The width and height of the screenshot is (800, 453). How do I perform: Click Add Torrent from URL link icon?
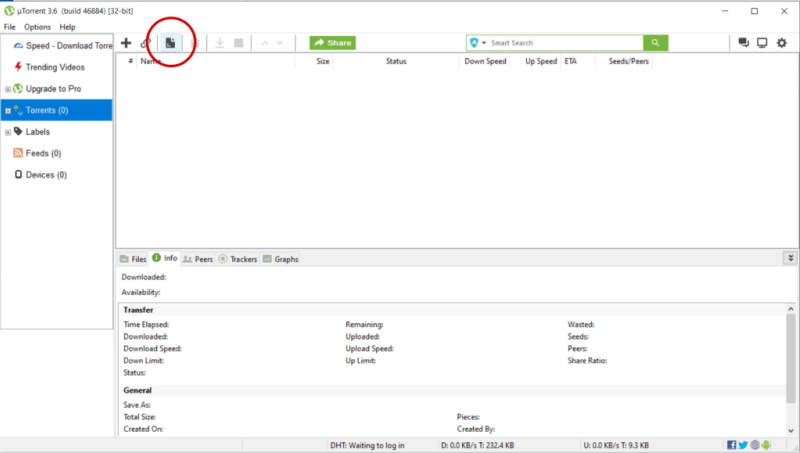click(x=146, y=43)
